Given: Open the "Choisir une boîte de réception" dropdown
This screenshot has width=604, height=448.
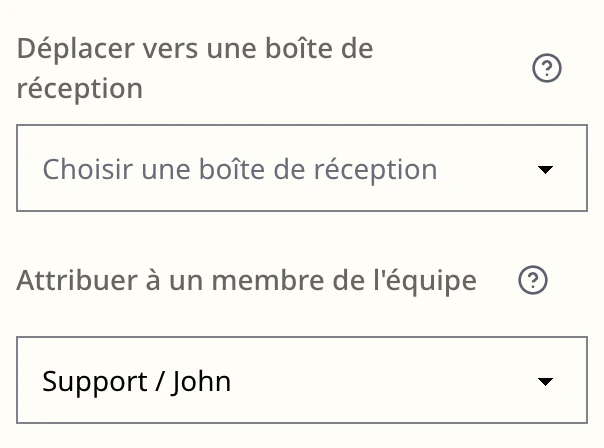Looking at the screenshot, I should tap(302, 168).
